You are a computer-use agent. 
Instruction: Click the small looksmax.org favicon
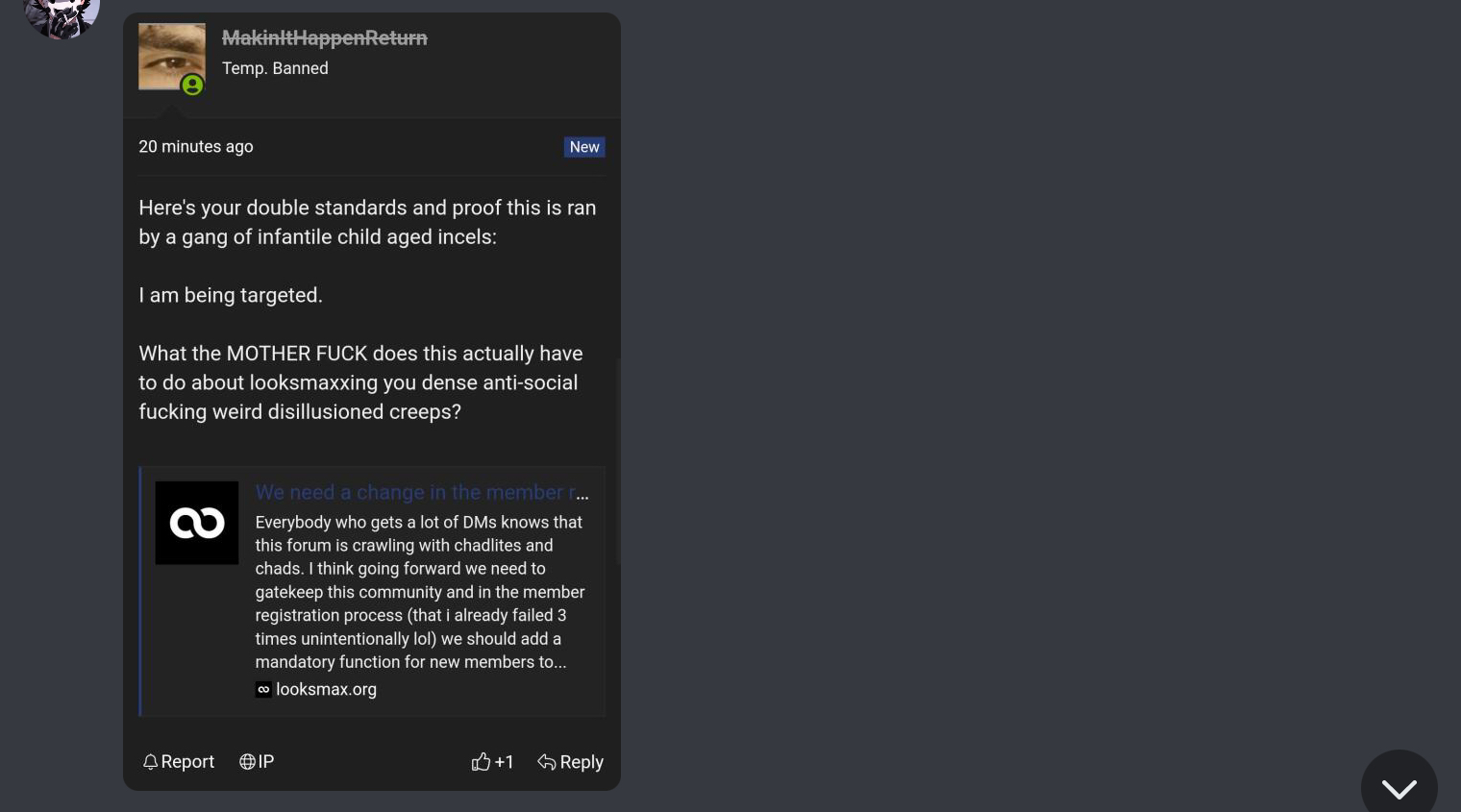pyautogui.click(x=263, y=689)
